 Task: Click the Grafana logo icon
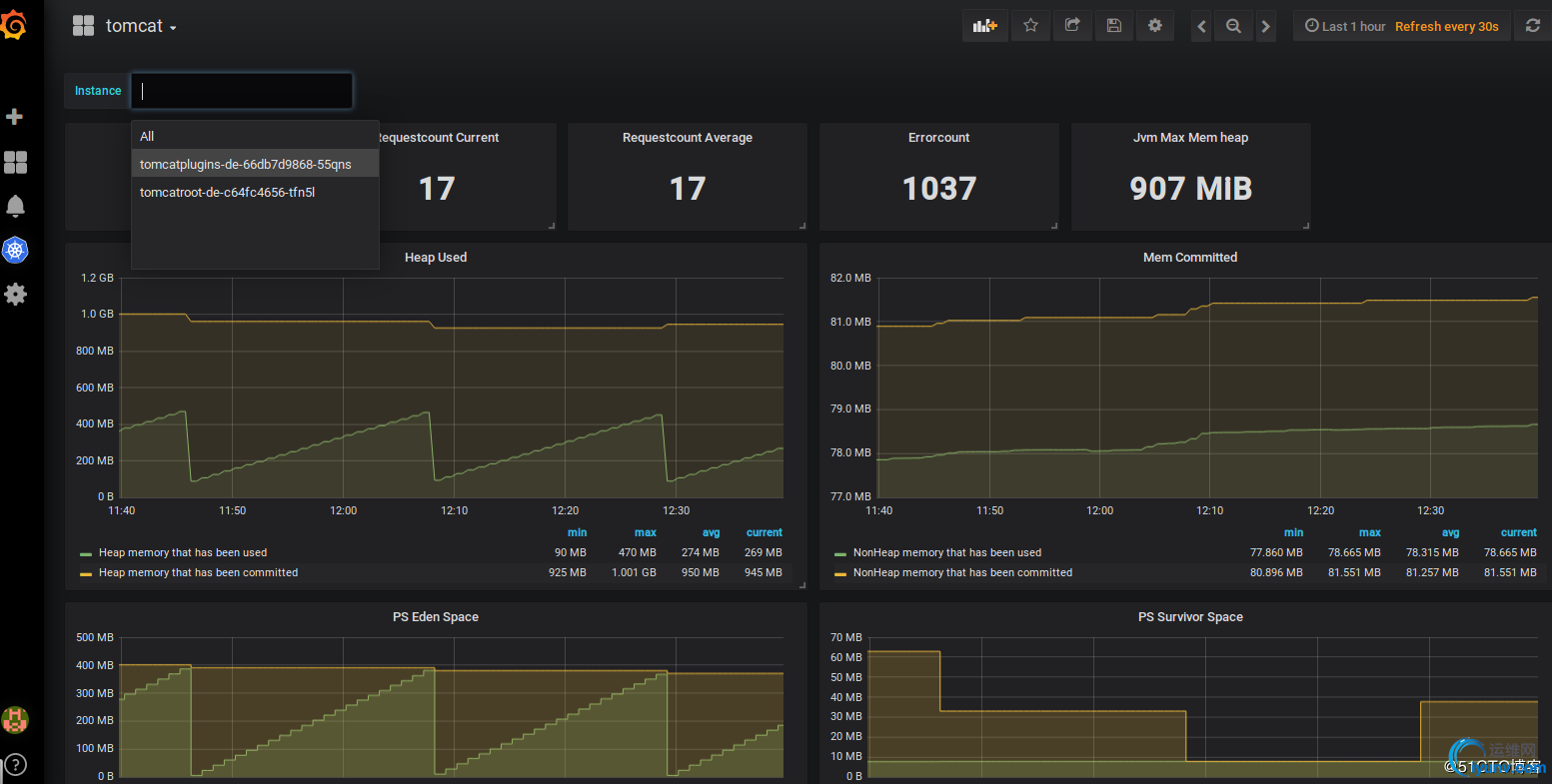(14, 26)
